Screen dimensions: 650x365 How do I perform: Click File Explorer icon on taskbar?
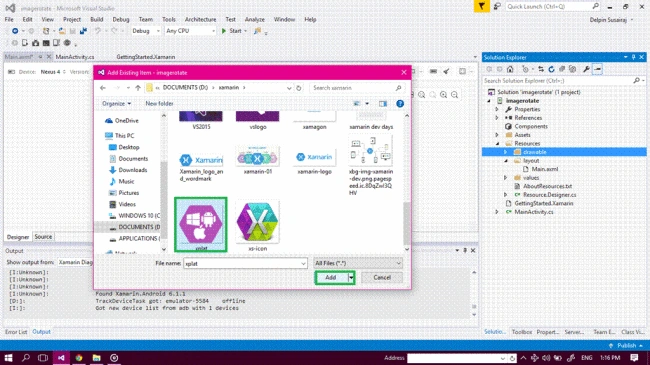click(97, 358)
